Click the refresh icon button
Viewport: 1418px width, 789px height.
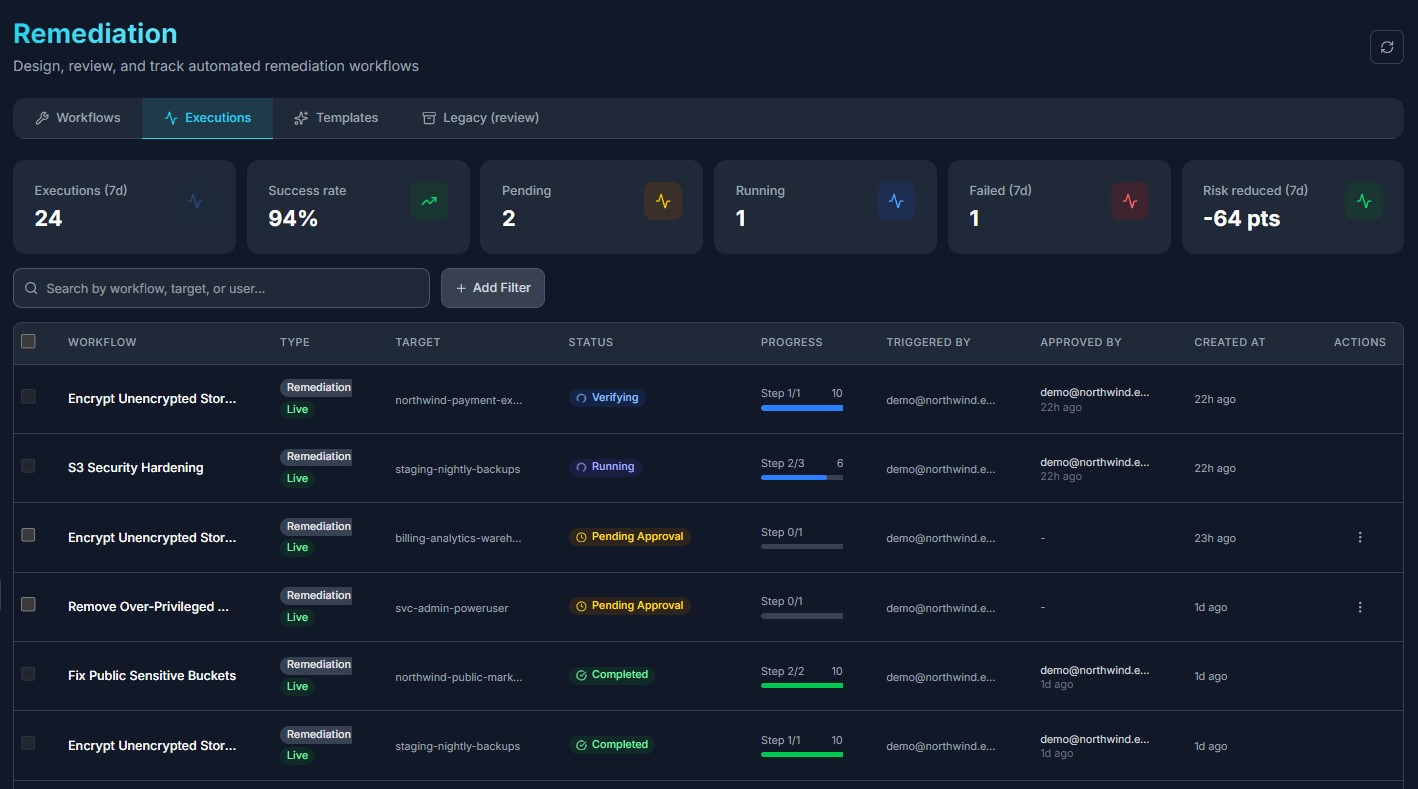click(1386, 47)
